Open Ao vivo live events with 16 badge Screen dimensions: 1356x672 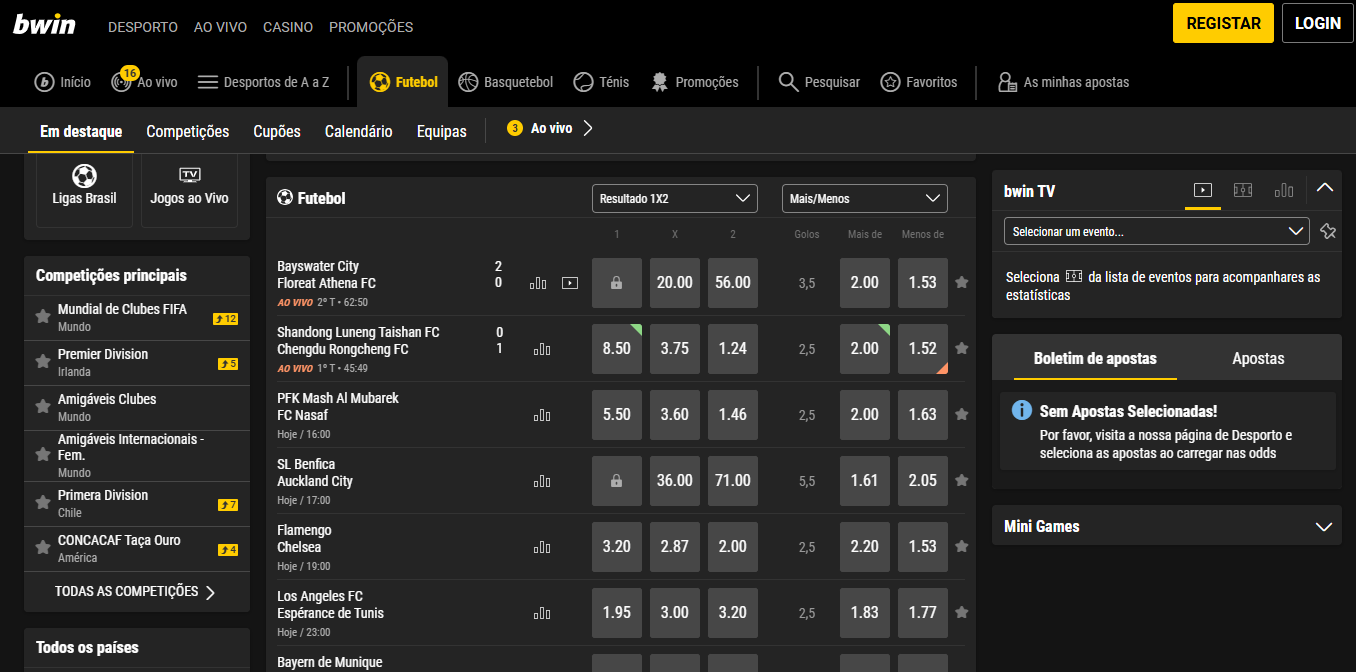pos(144,82)
